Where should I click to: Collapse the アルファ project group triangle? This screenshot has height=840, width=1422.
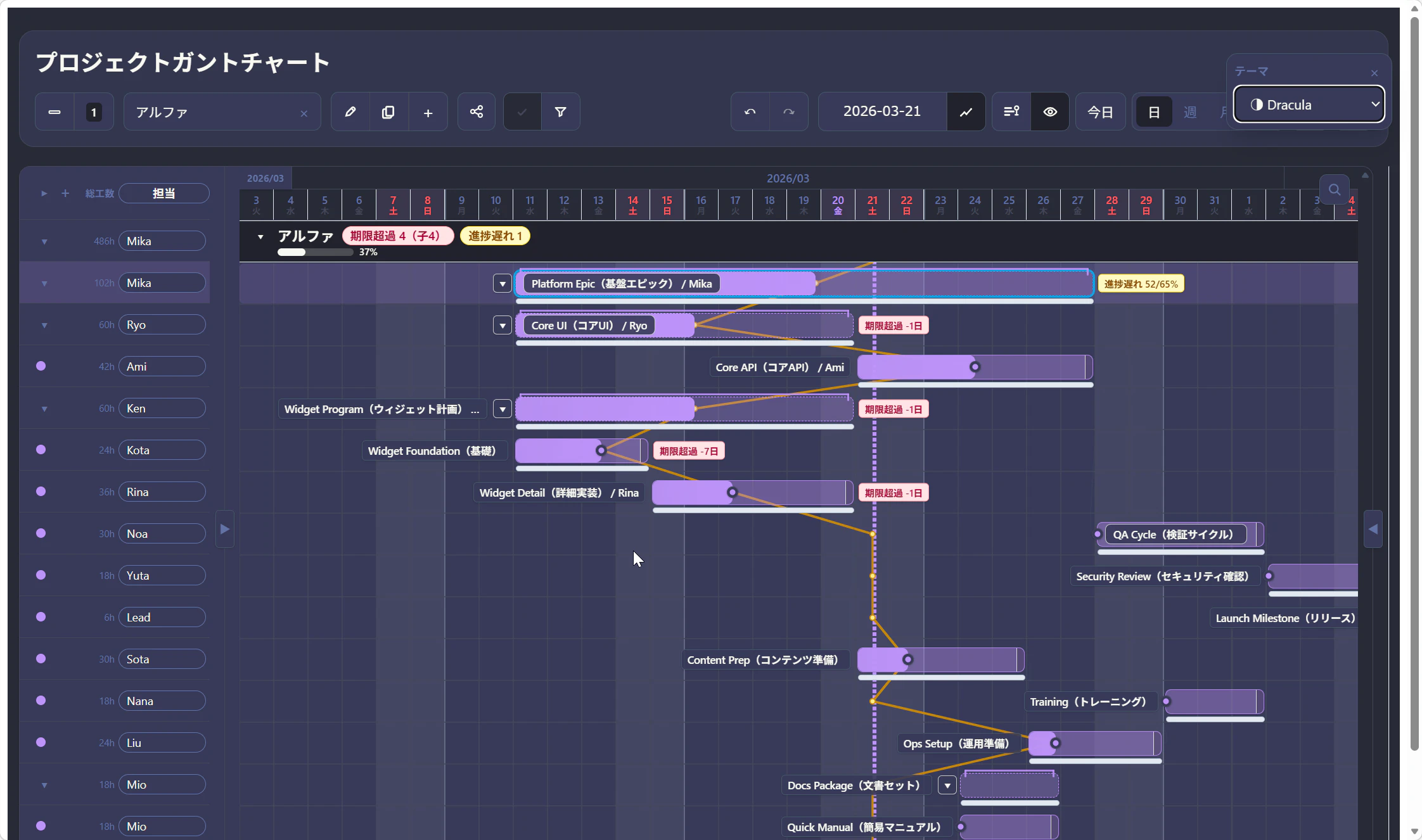click(260, 237)
